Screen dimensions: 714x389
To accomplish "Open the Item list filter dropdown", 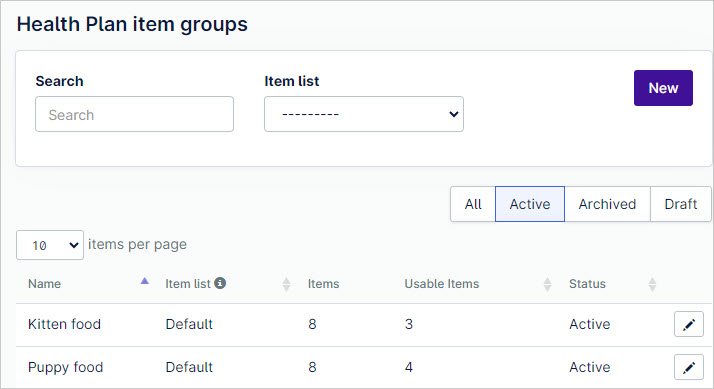I will [x=364, y=114].
